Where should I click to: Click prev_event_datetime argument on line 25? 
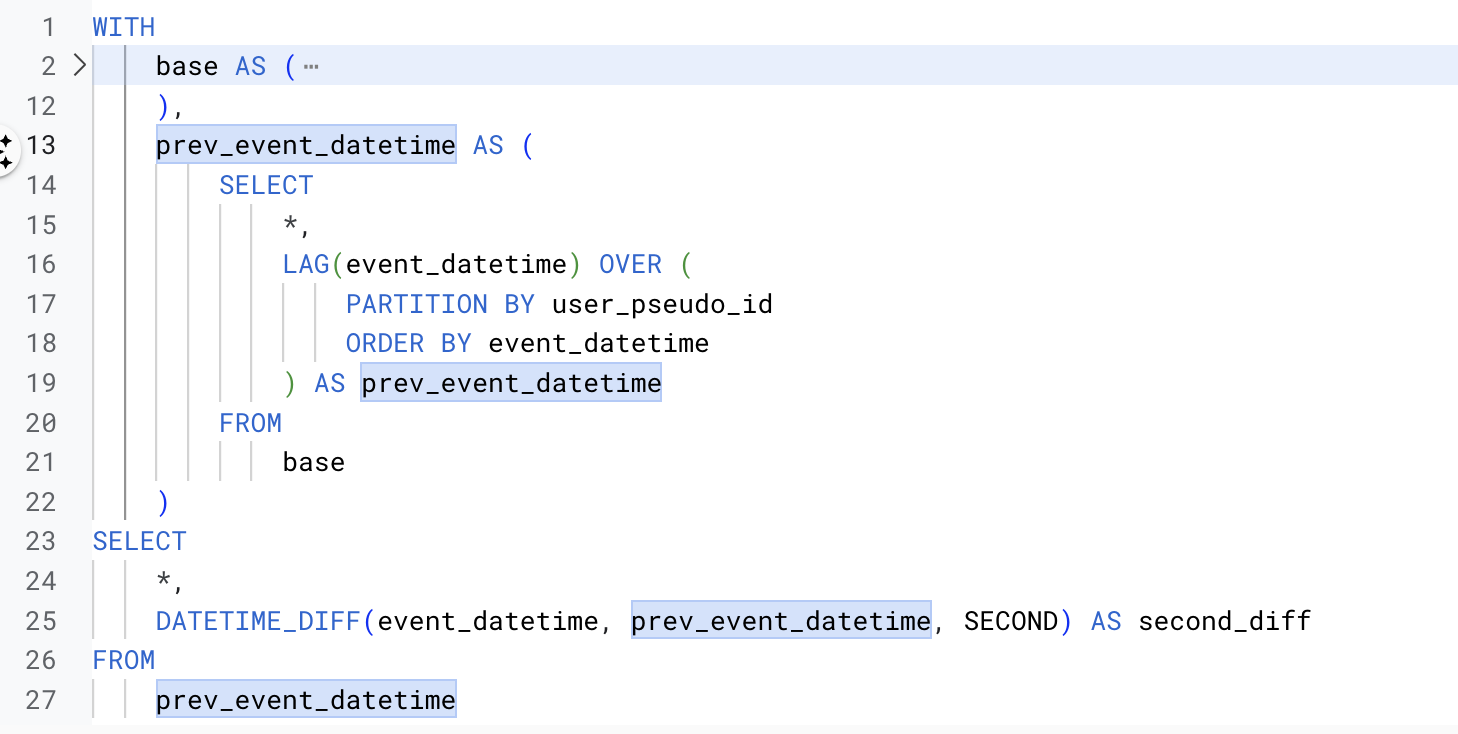781,620
